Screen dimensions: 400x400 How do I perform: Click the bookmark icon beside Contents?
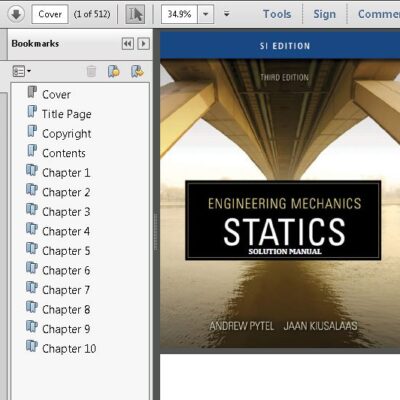tap(32, 150)
